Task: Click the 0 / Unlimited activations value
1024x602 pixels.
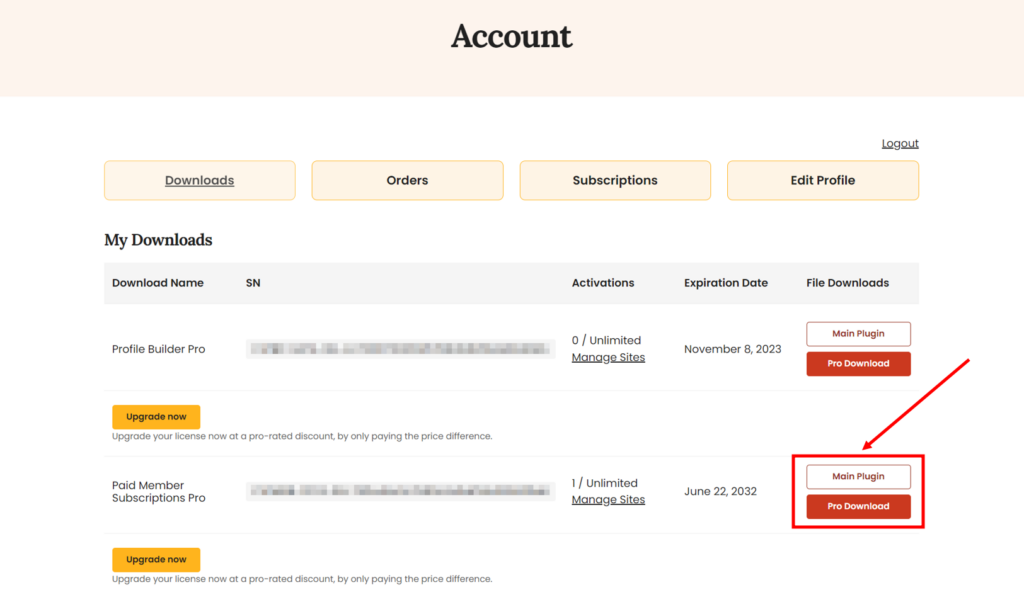Action: [x=606, y=340]
